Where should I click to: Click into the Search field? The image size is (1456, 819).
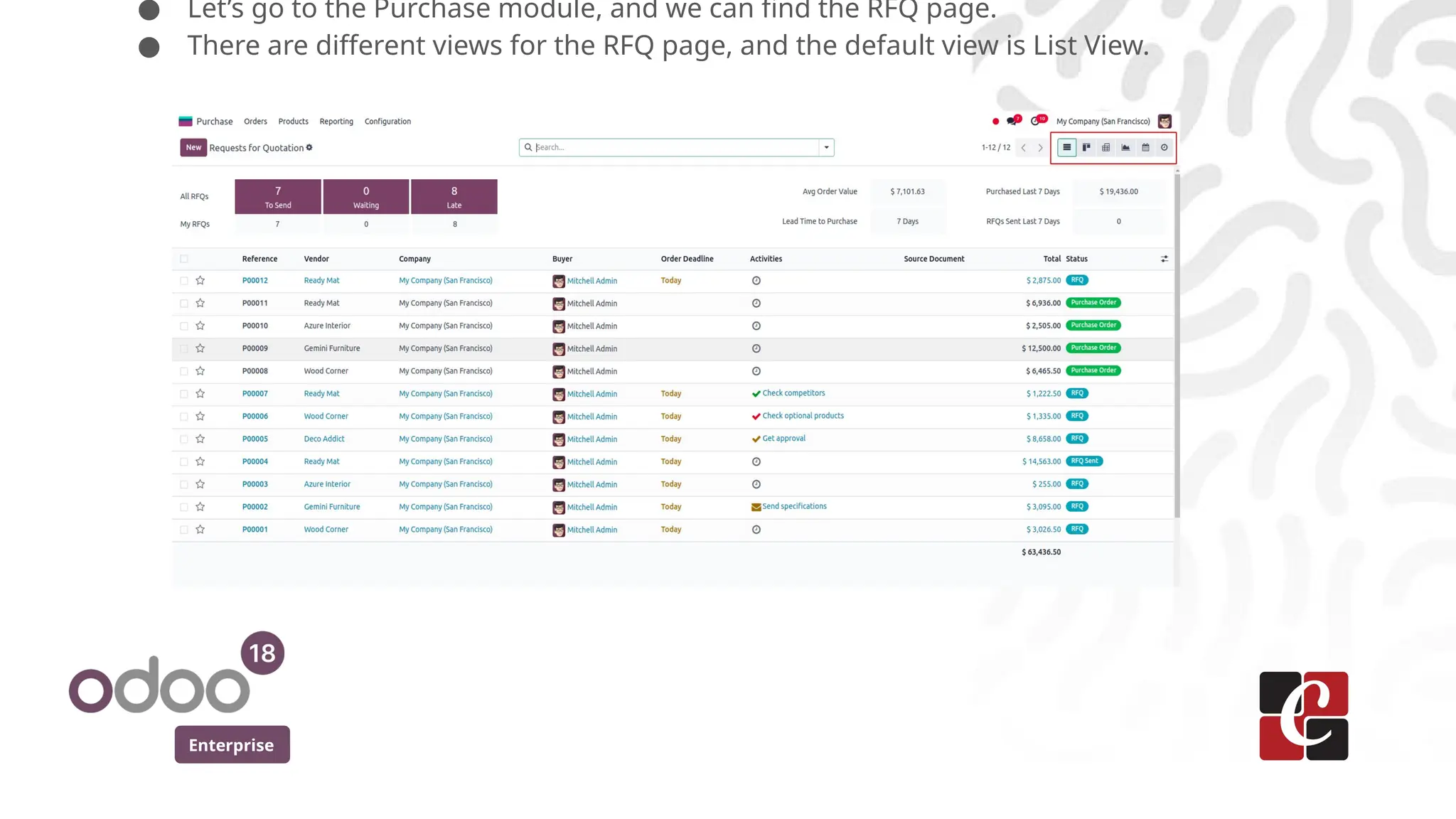675,147
